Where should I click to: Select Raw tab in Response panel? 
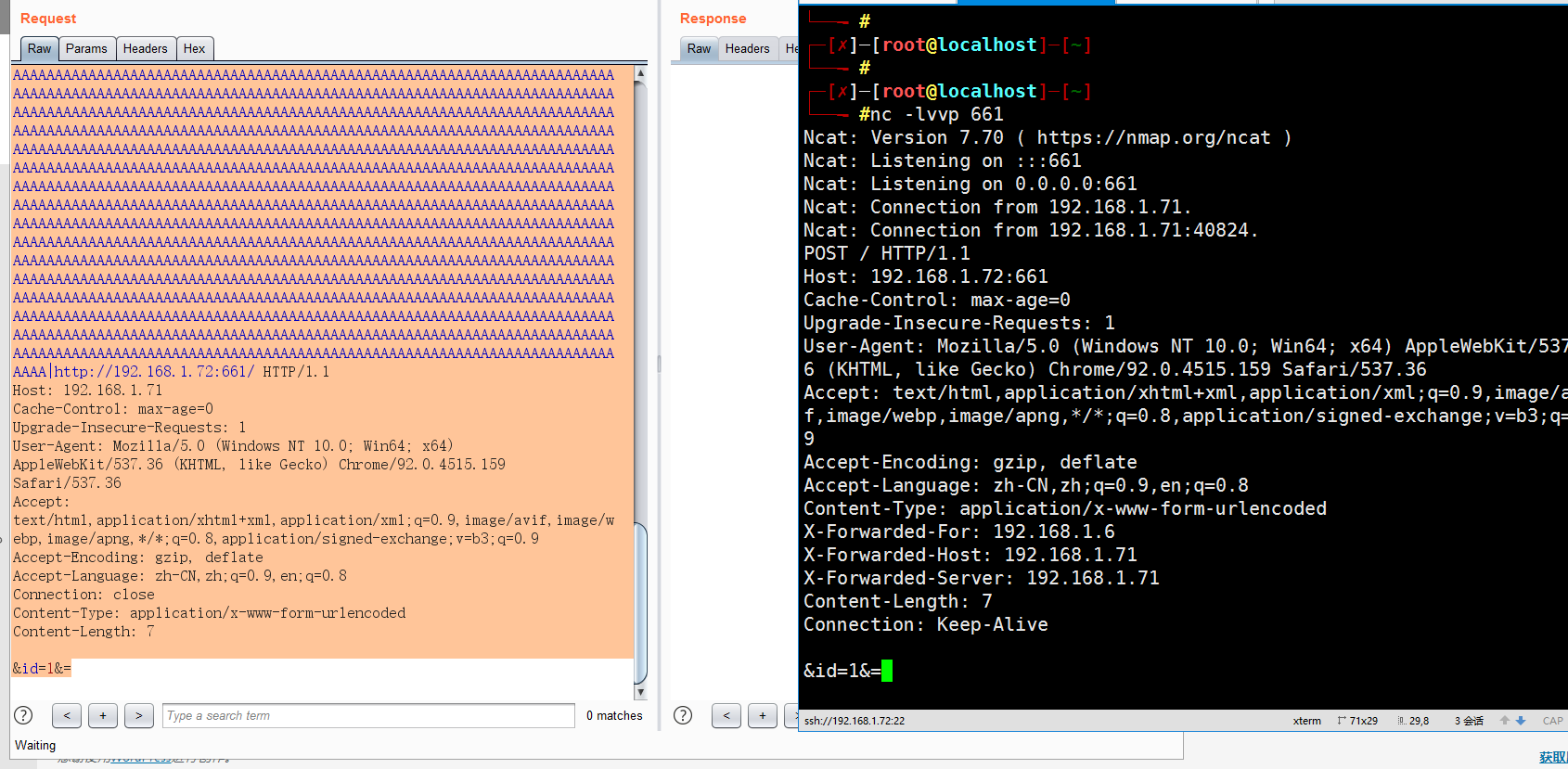click(700, 48)
